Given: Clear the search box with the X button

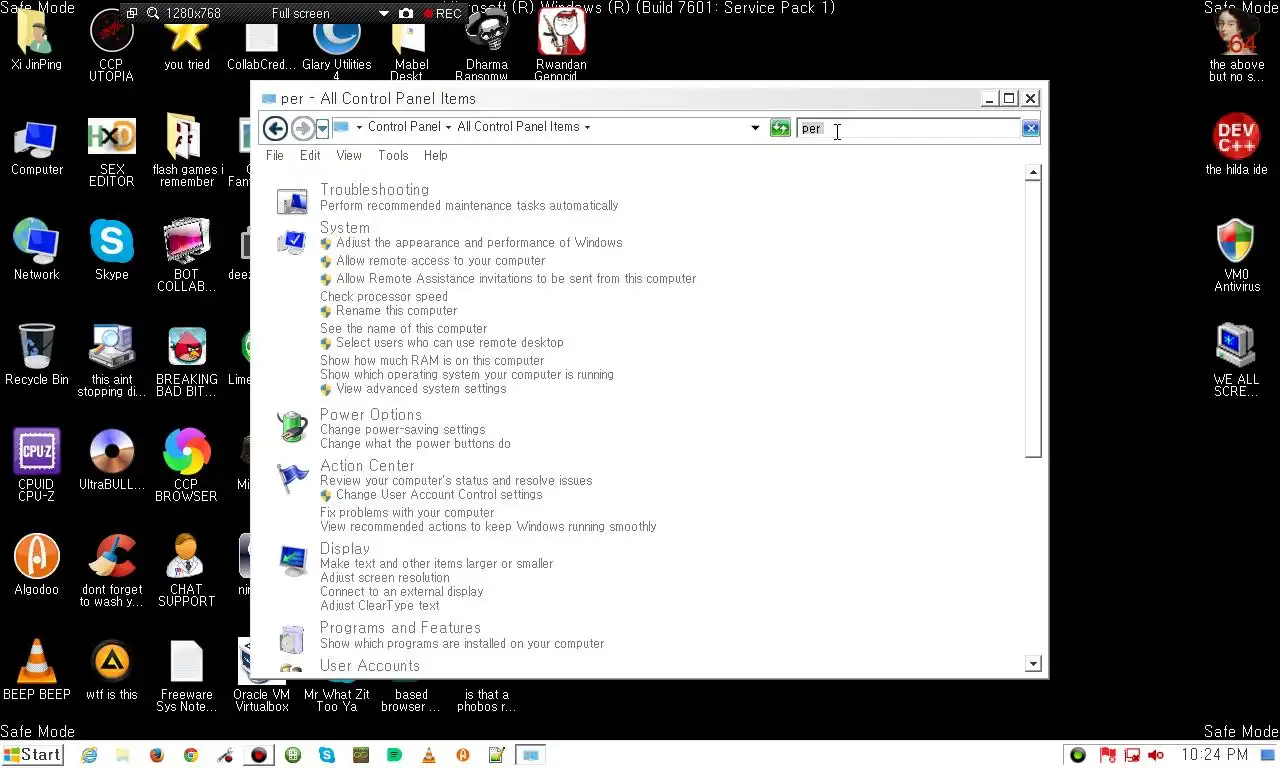Looking at the screenshot, I should [x=1030, y=128].
